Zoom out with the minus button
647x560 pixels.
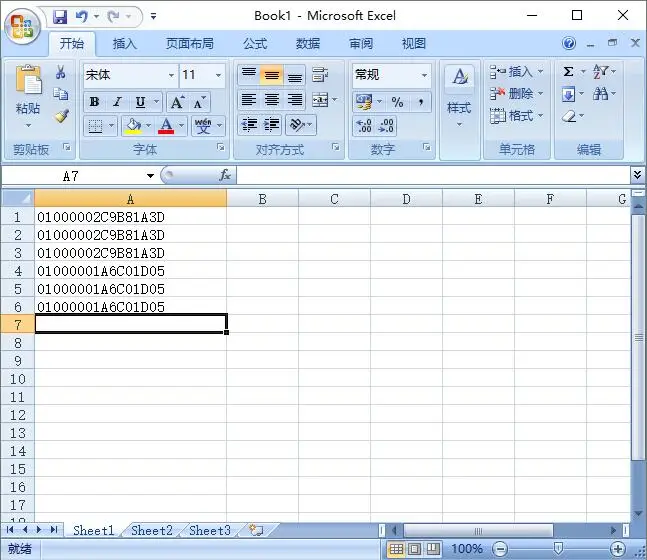point(500,549)
